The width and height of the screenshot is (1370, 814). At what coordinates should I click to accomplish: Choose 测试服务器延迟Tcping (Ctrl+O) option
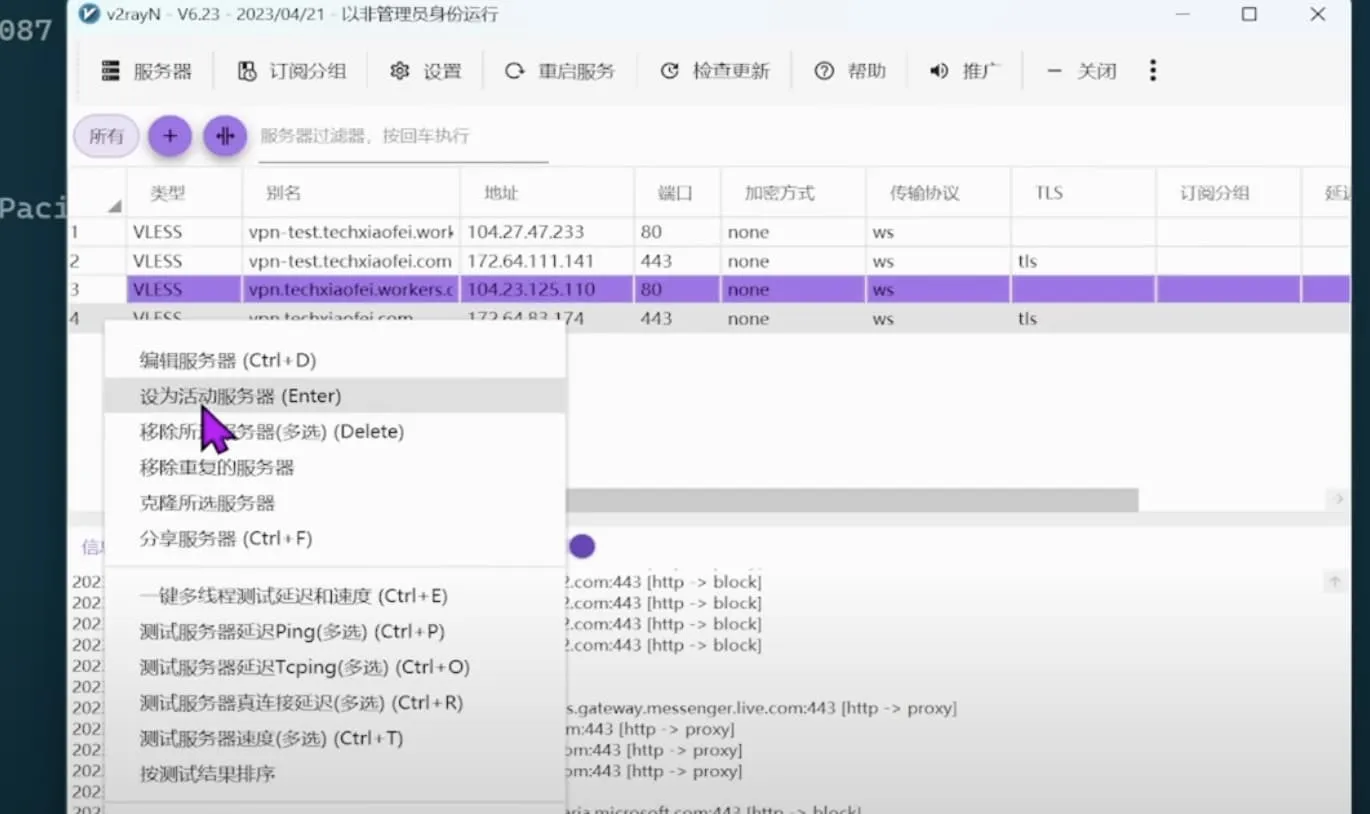pyautogui.click(x=304, y=667)
